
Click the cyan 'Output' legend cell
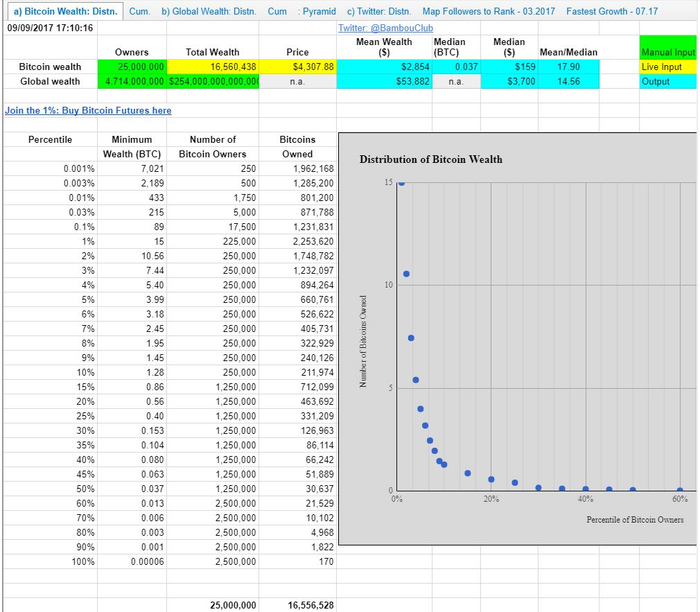pyautogui.click(x=668, y=82)
